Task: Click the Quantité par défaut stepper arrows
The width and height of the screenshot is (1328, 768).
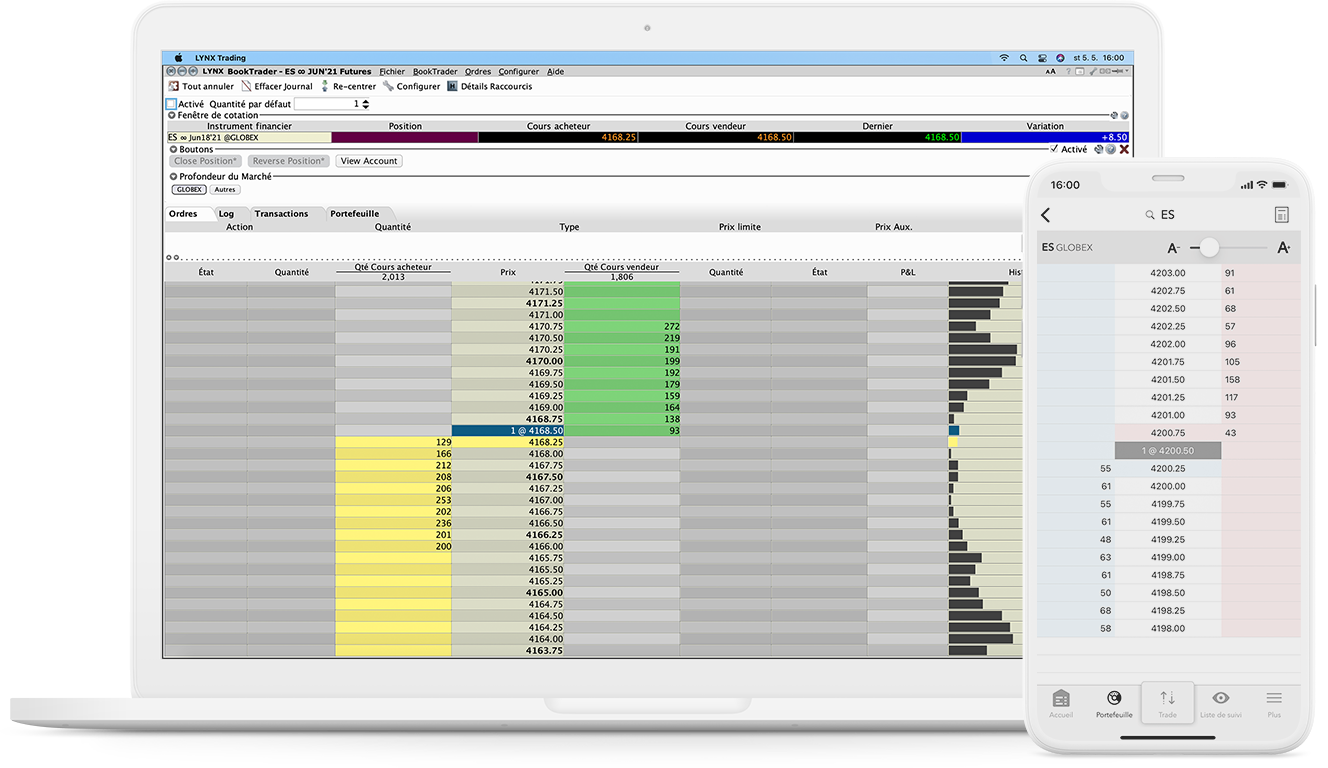Action: (x=365, y=104)
